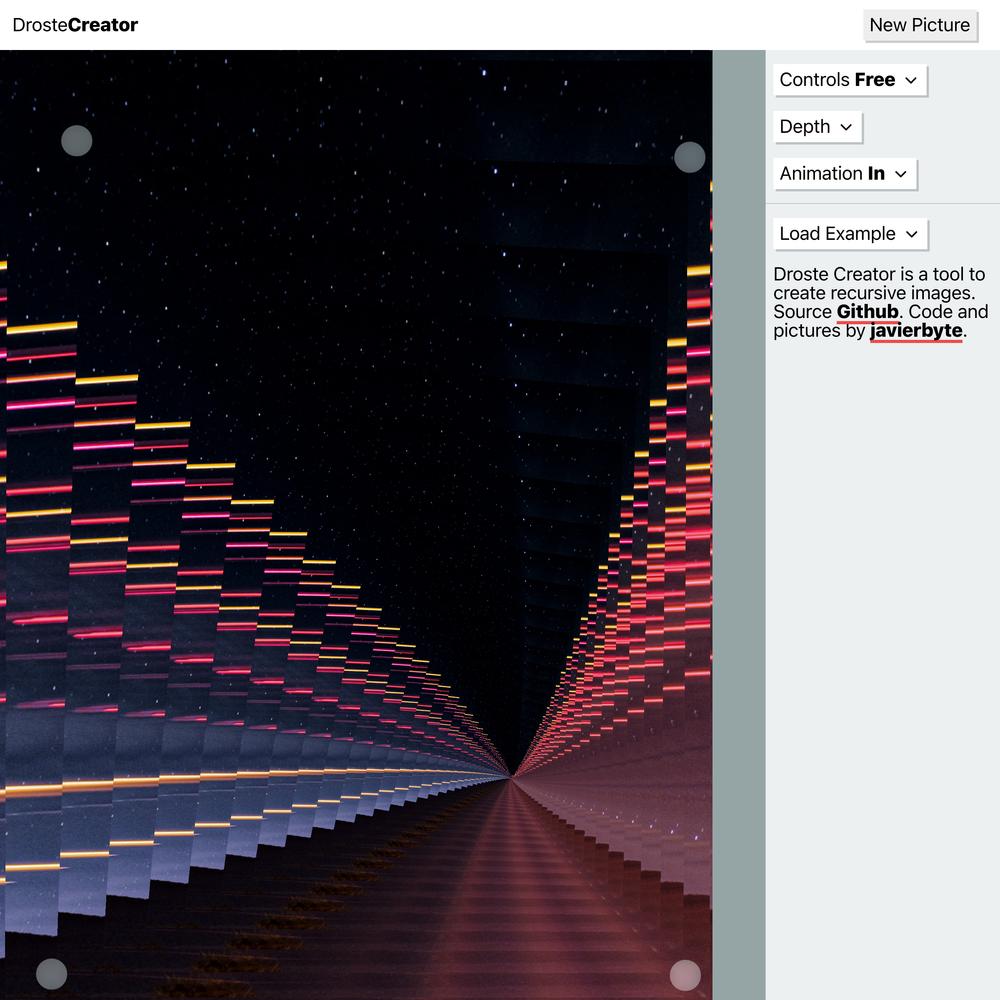Click the recursive Droste image canvas
1000x1000 pixels.
356,525
